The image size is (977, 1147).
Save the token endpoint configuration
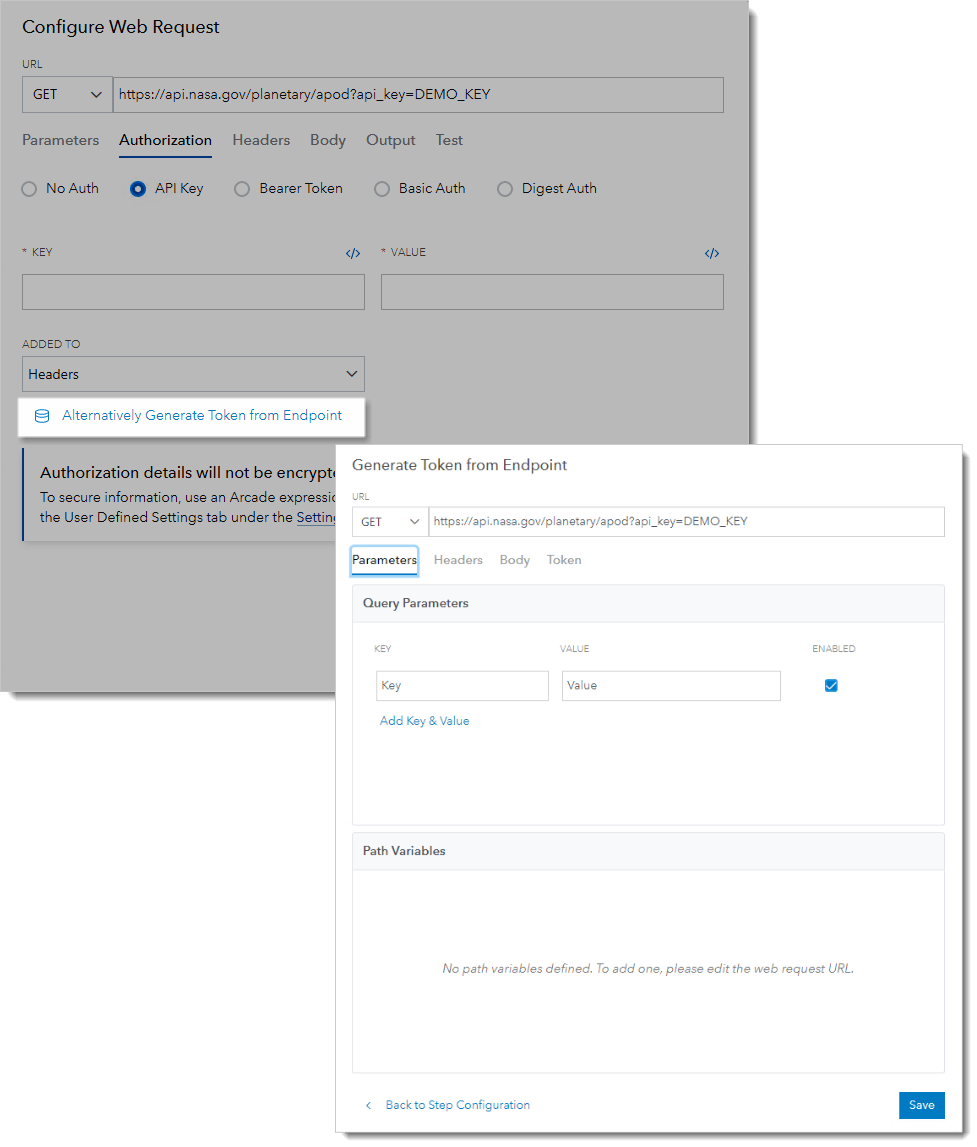click(x=921, y=1104)
